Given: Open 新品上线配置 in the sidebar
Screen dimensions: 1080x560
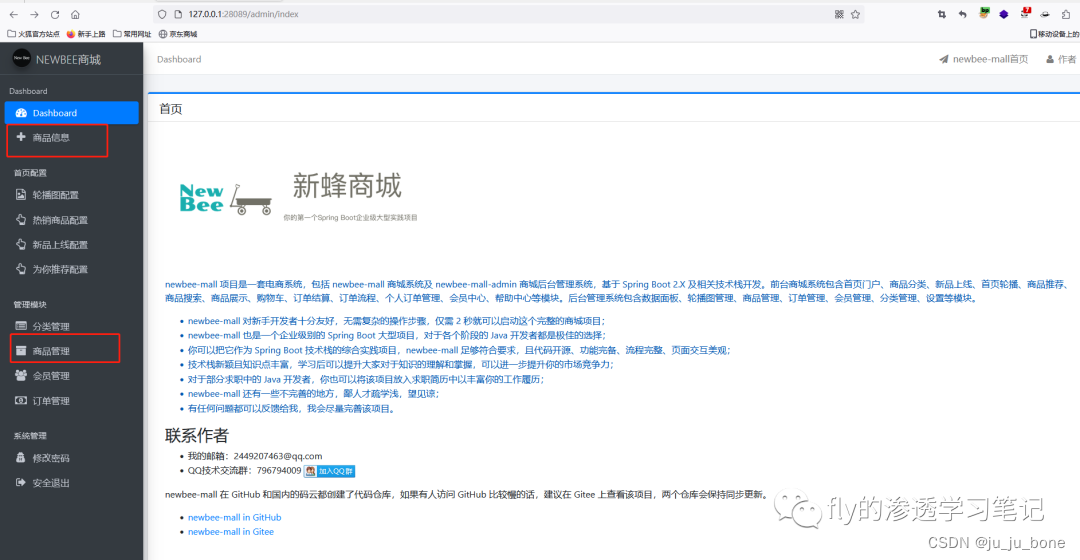Looking at the screenshot, I should pyautogui.click(x=60, y=245).
